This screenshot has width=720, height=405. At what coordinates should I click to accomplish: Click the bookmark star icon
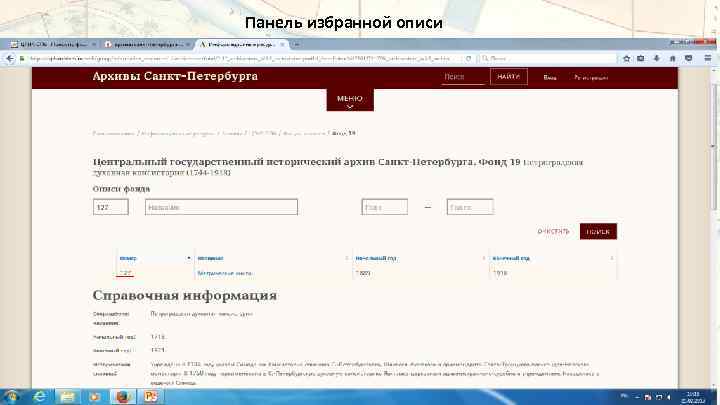(x=627, y=58)
